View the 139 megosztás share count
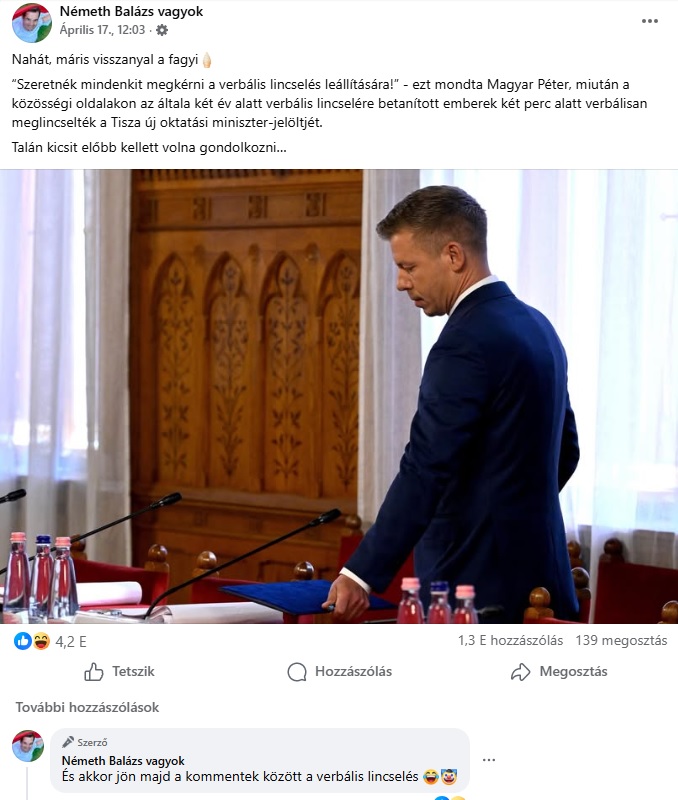Image resolution: width=678 pixels, height=800 pixels. [621, 640]
